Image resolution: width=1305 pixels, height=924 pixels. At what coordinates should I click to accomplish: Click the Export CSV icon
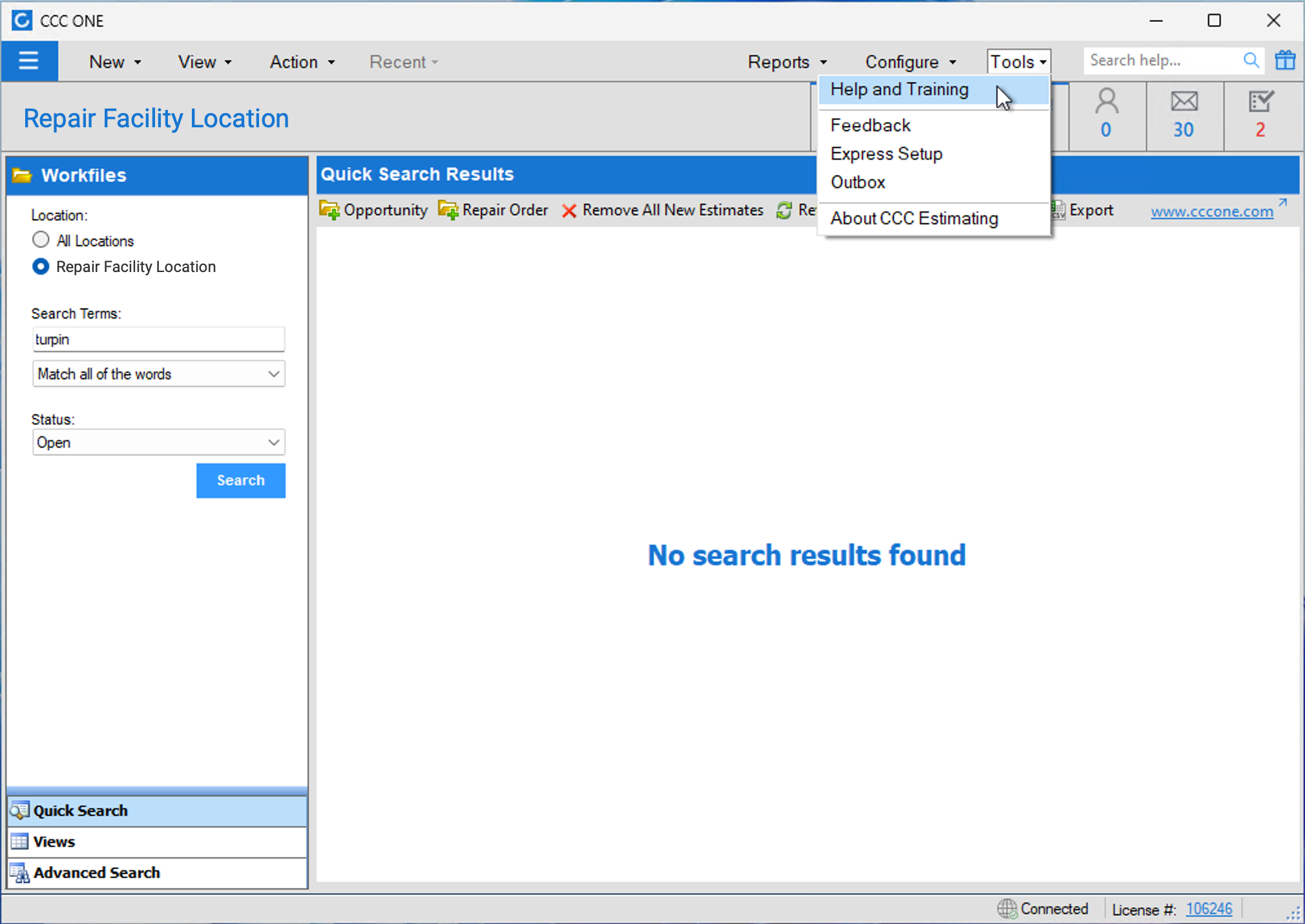tap(1058, 210)
